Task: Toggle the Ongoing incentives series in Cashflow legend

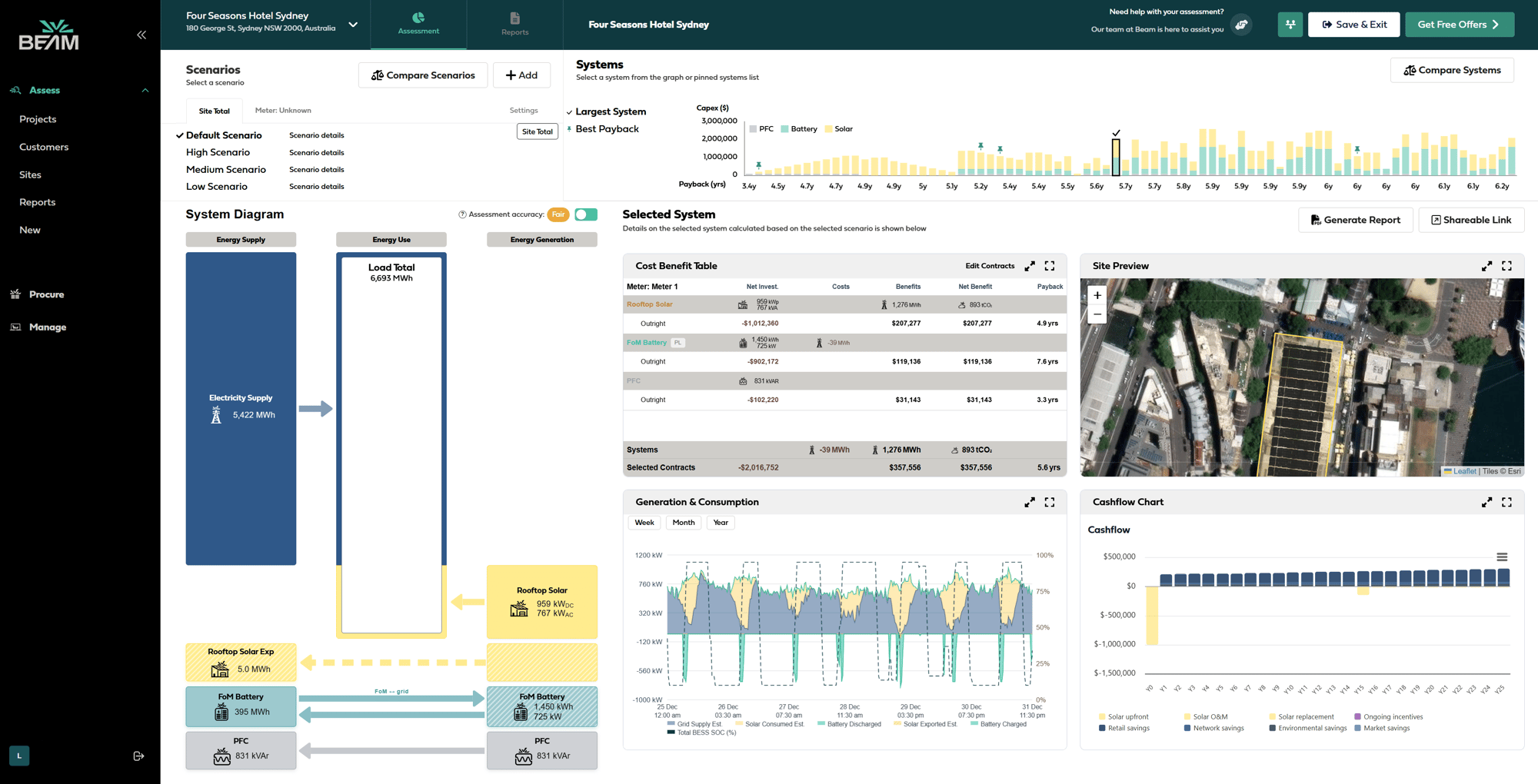Action: [1389, 717]
